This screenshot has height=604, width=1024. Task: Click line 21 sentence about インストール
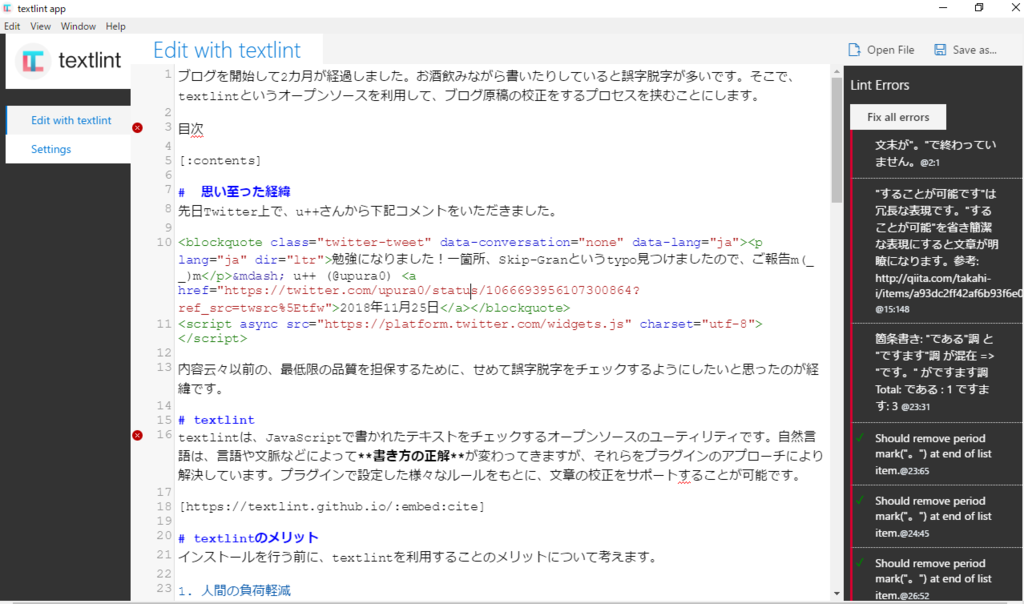tap(417, 557)
